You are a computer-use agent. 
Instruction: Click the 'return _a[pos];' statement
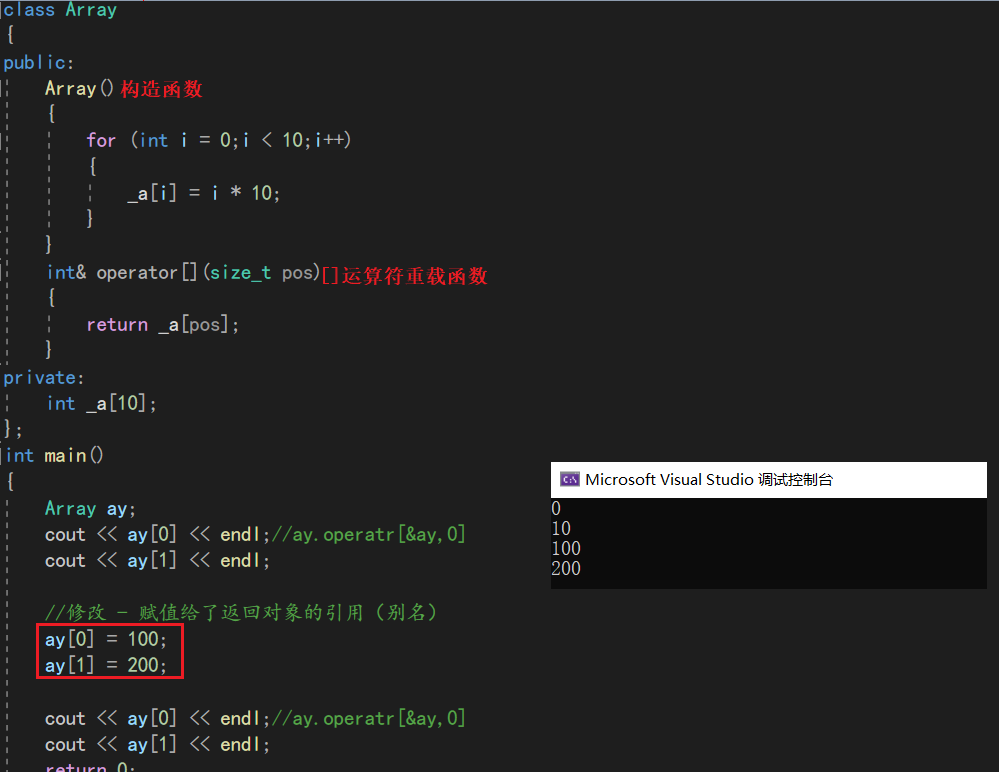point(162,325)
